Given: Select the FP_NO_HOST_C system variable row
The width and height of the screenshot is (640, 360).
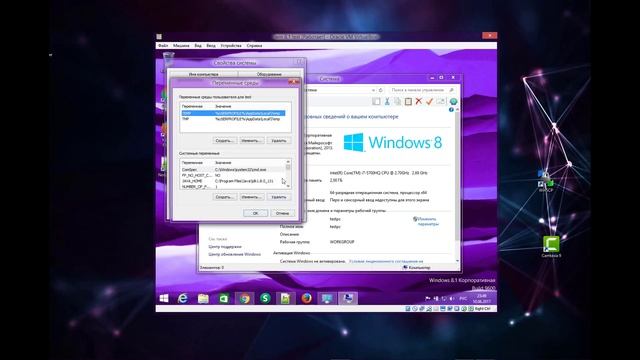Looking at the screenshot, I should tap(233, 175).
